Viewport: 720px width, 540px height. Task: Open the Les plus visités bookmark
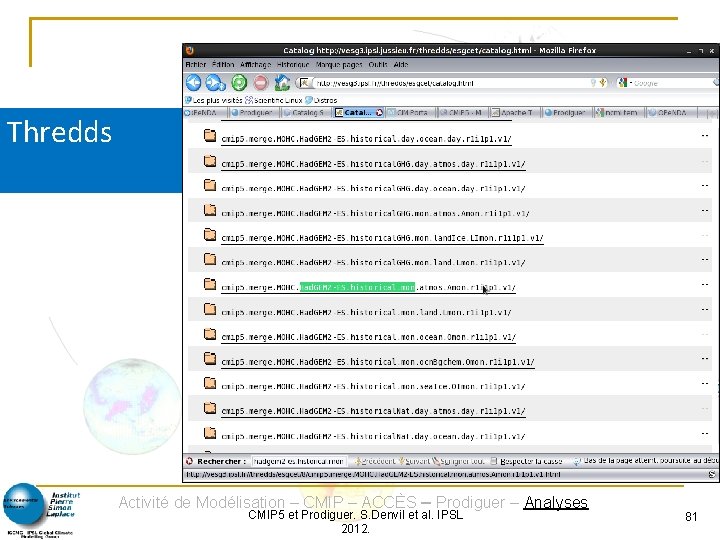(x=214, y=100)
